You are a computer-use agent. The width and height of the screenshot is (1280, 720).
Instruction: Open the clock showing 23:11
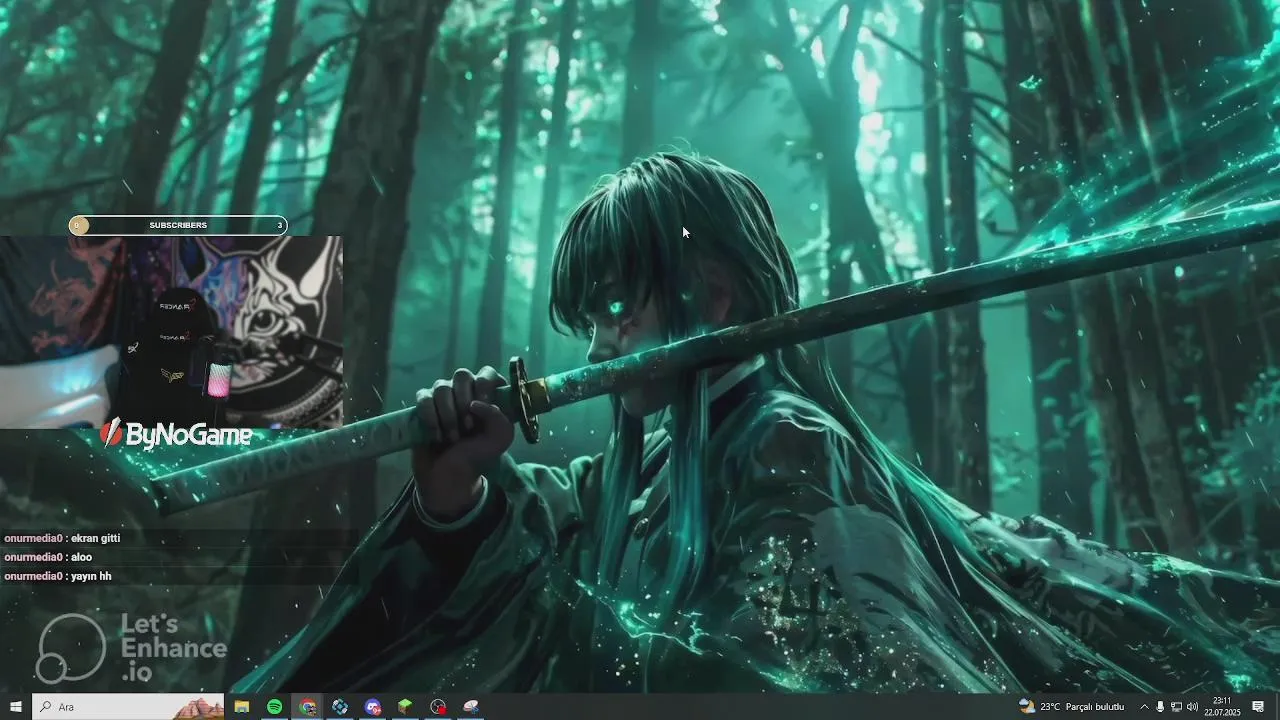coord(1222,707)
